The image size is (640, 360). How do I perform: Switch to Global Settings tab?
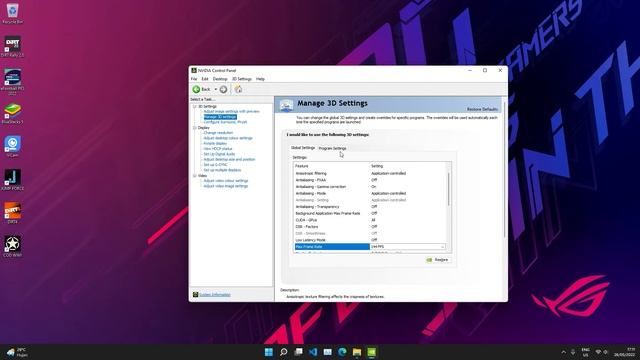303,148
